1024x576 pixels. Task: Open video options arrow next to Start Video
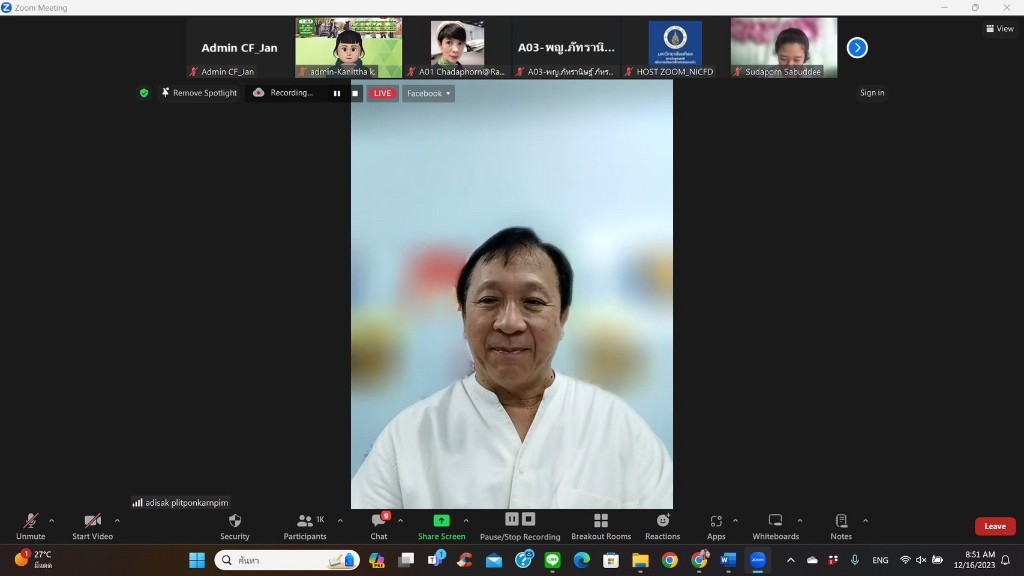click(117, 520)
